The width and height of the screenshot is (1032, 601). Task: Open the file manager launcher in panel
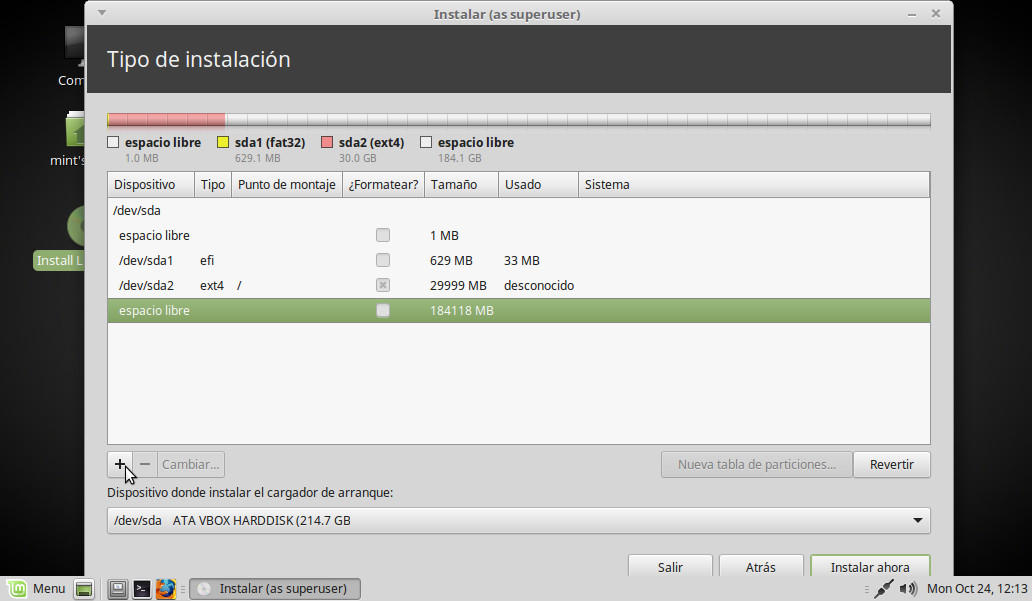point(118,589)
